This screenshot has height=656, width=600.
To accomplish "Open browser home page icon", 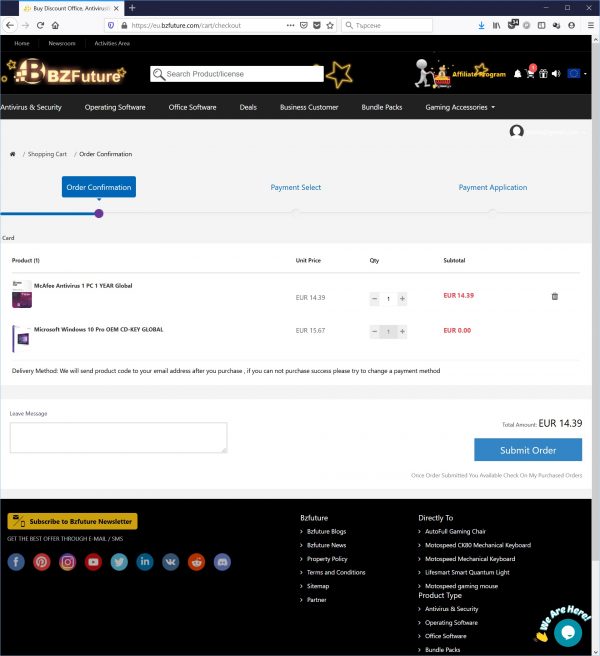I will tap(55, 25).
